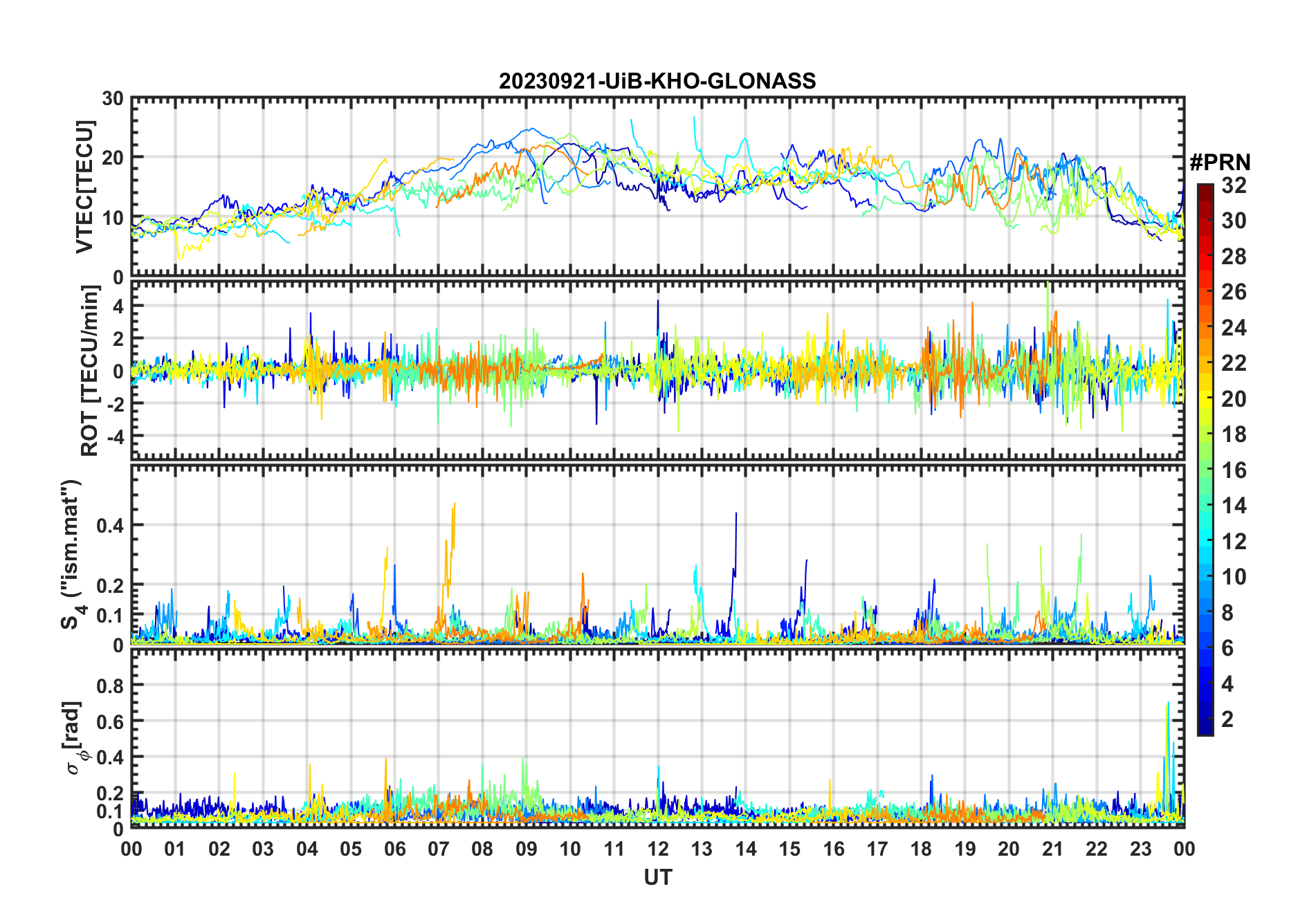Click ROT axis tick label -4
Screen dimensions: 1316x920
115,437
